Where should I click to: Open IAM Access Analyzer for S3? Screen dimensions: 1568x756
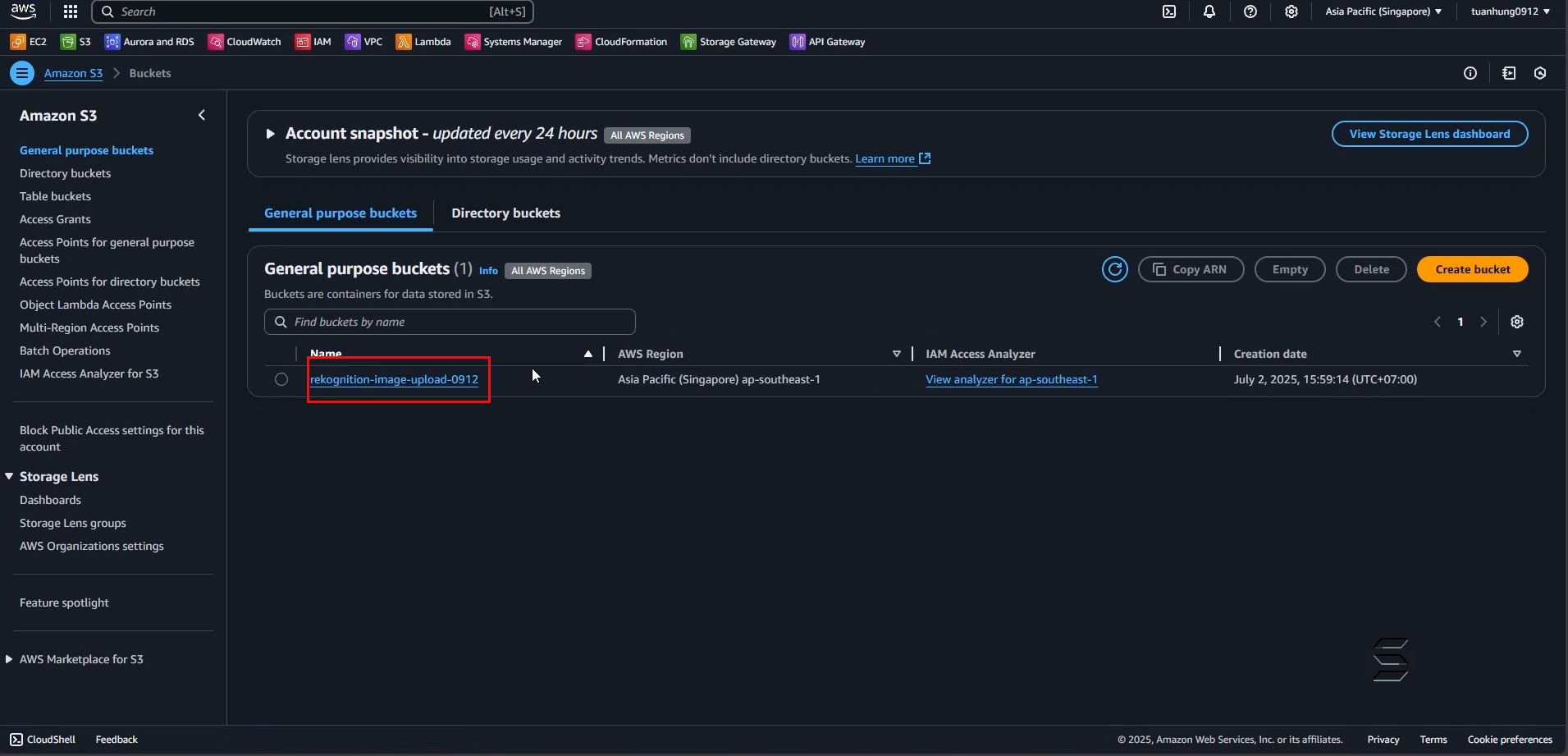pyautogui.click(x=89, y=373)
